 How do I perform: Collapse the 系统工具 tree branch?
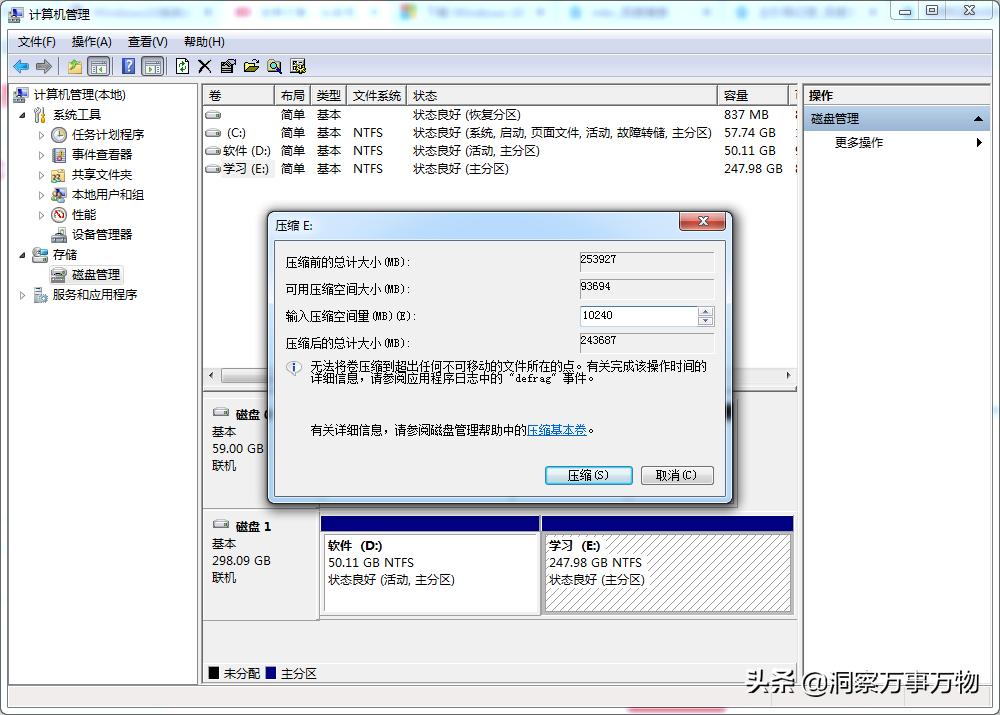[x=22, y=114]
